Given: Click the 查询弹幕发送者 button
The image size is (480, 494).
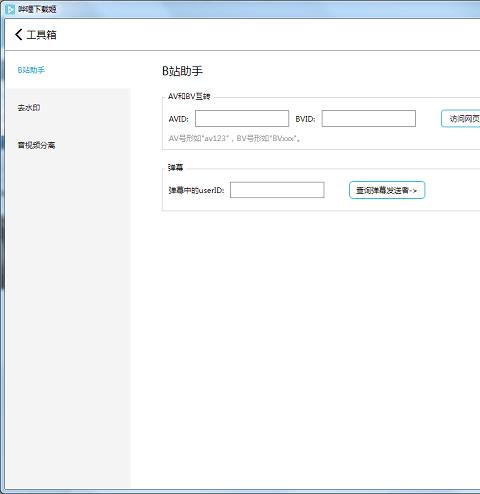Looking at the screenshot, I should (387, 190).
